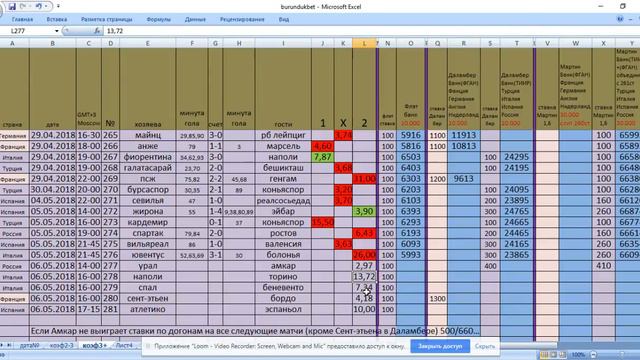640x360 pixels.
Task: Click the sheet navigation next-sheet arrow
Action: (2, 345)
